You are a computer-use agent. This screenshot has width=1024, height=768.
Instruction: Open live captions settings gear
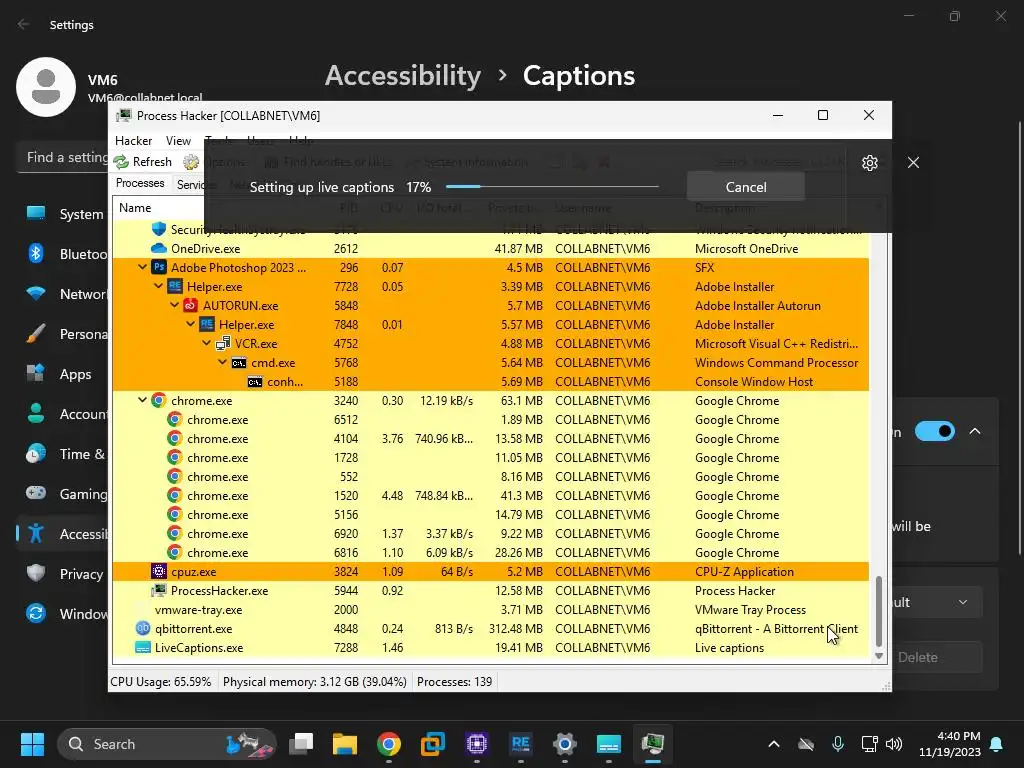click(869, 163)
